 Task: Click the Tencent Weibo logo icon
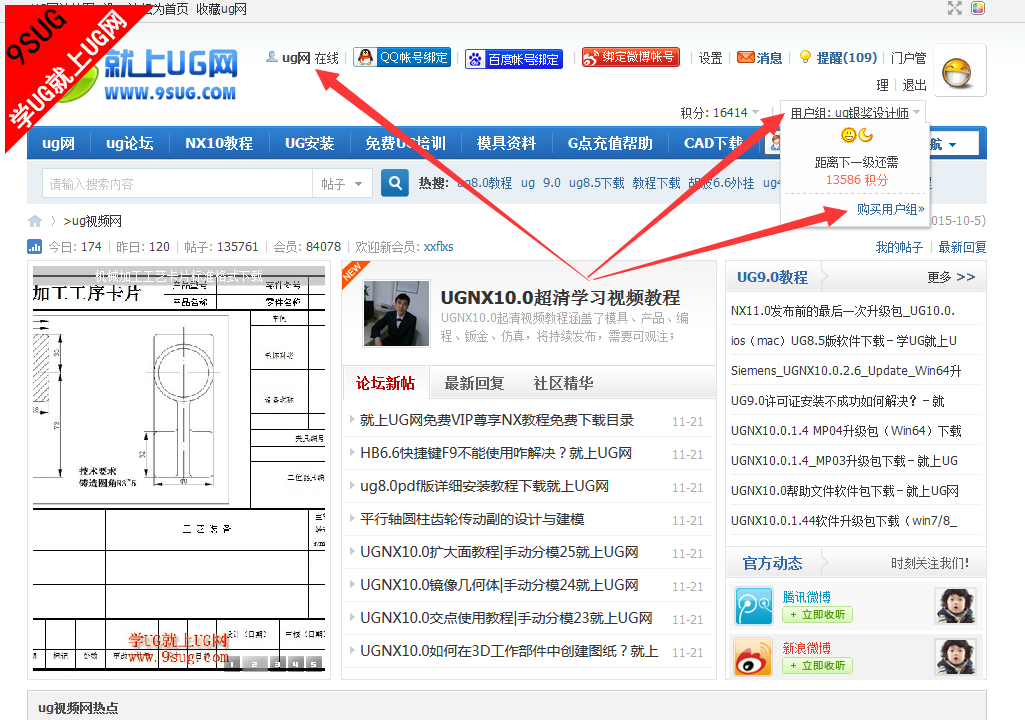coord(753,606)
